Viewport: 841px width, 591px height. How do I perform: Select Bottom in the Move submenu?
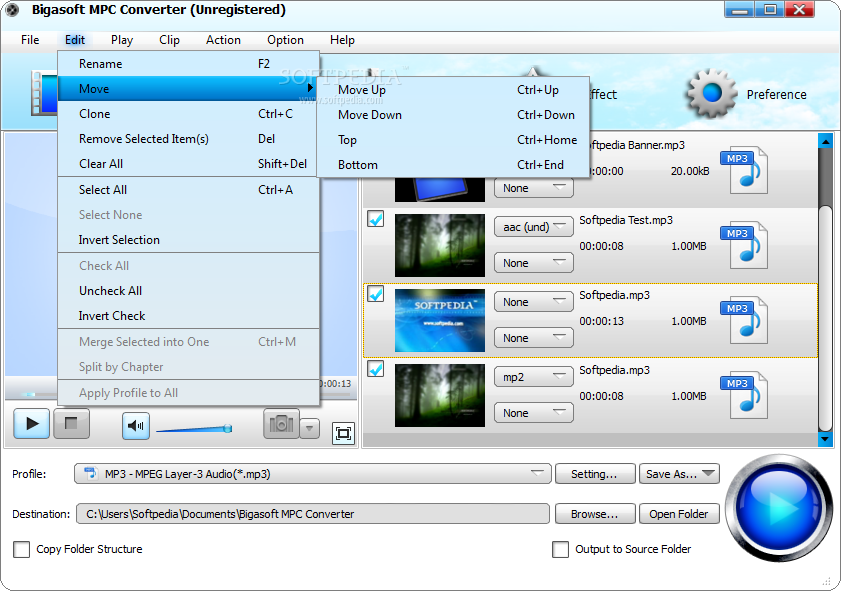tap(453, 165)
